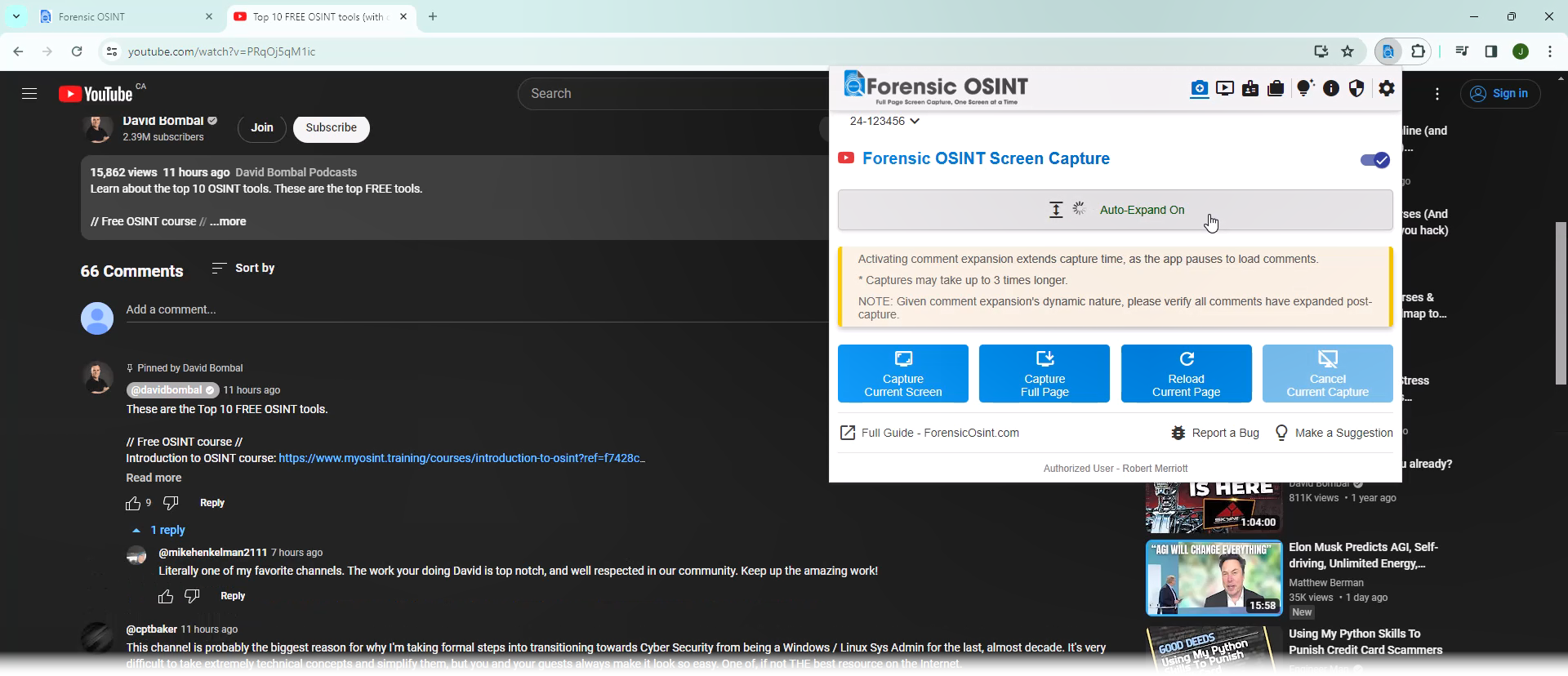View site information icon in address bar
Screen dimensions: 1568x676
coord(112,51)
